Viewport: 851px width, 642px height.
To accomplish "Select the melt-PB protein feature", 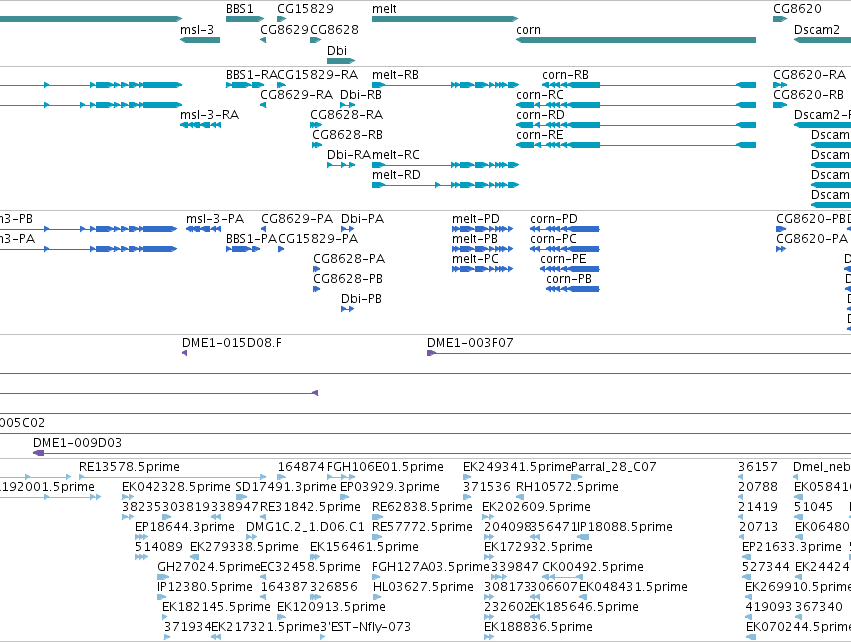I will 482,249.
